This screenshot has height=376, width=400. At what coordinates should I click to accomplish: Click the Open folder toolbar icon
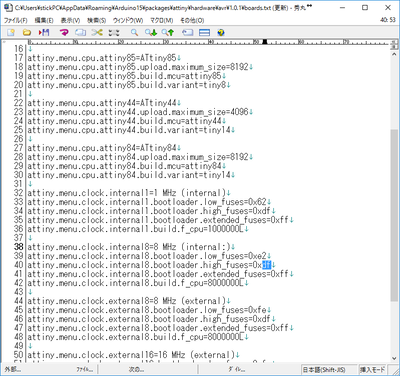[27, 32]
